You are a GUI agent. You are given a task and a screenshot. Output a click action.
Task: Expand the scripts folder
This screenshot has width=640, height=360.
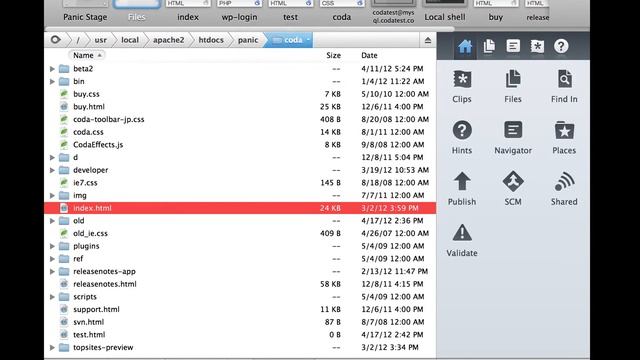pos(52,296)
